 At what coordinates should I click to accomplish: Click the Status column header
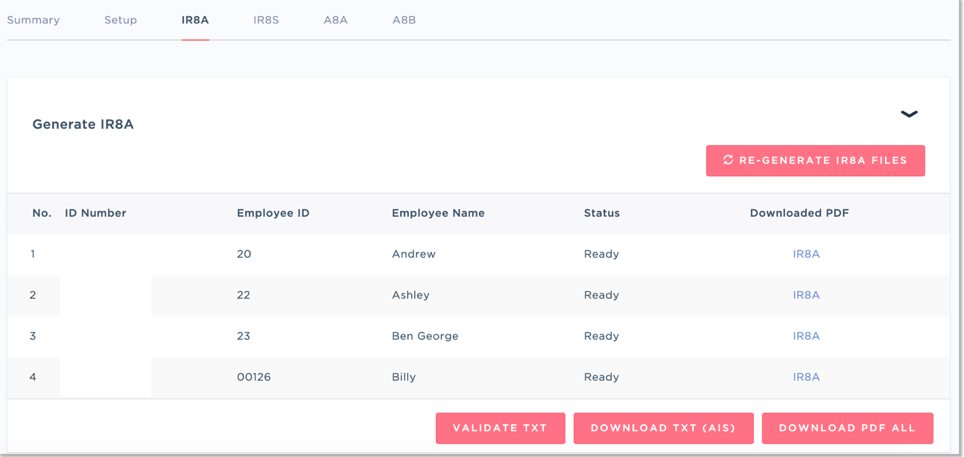click(602, 213)
